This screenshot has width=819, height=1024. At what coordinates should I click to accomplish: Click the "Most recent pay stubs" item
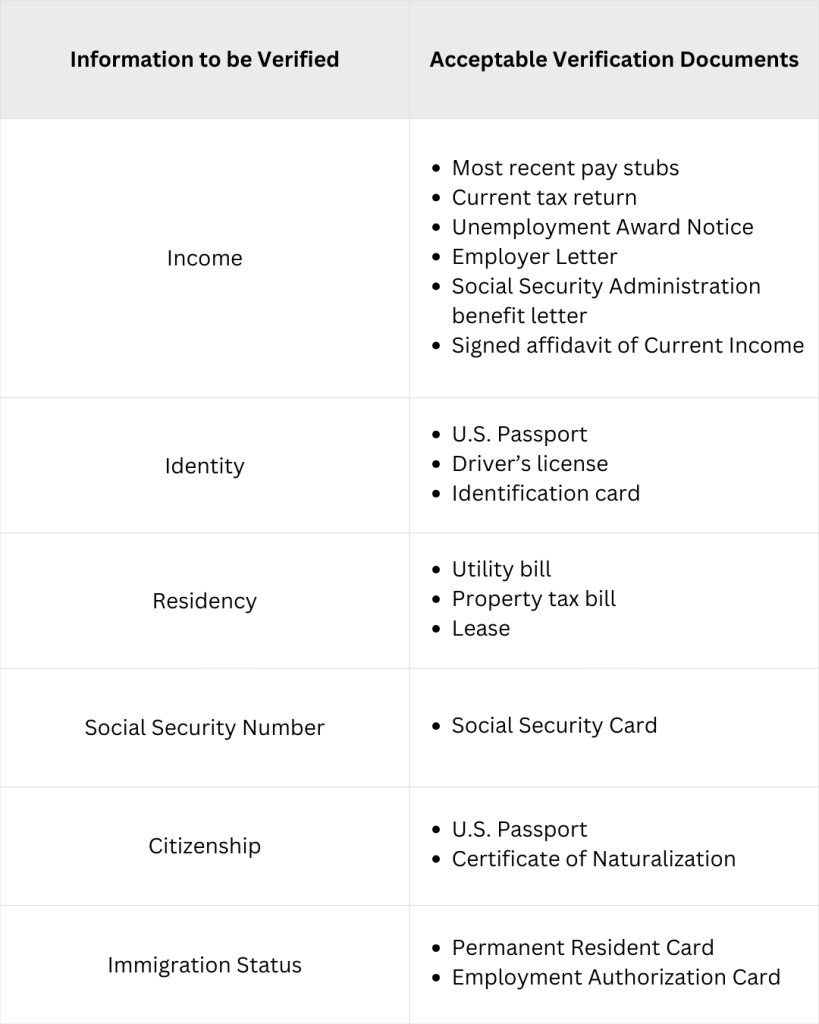(565, 168)
